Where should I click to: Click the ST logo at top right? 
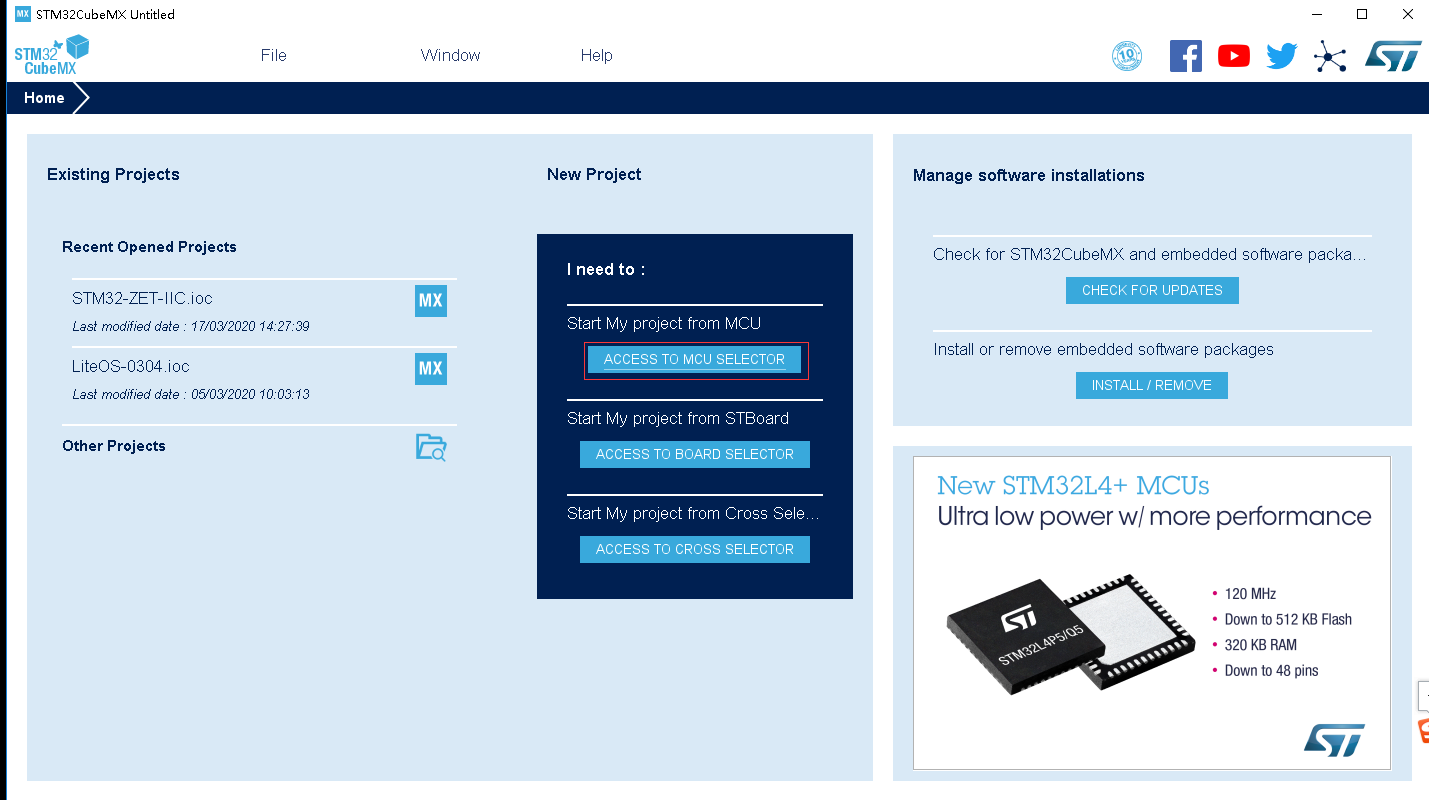(1393, 56)
